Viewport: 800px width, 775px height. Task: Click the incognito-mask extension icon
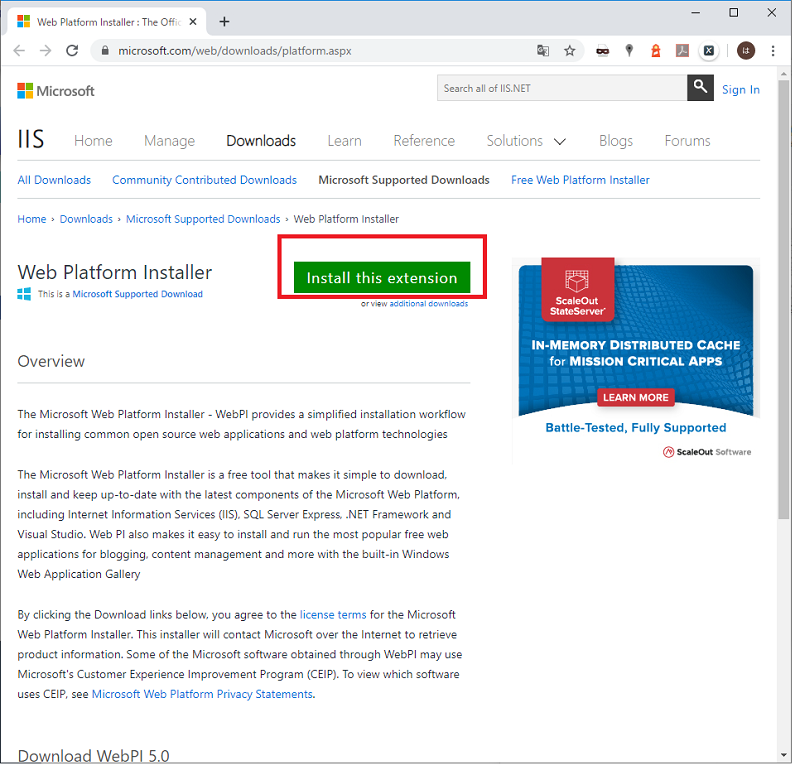pos(603,51)
